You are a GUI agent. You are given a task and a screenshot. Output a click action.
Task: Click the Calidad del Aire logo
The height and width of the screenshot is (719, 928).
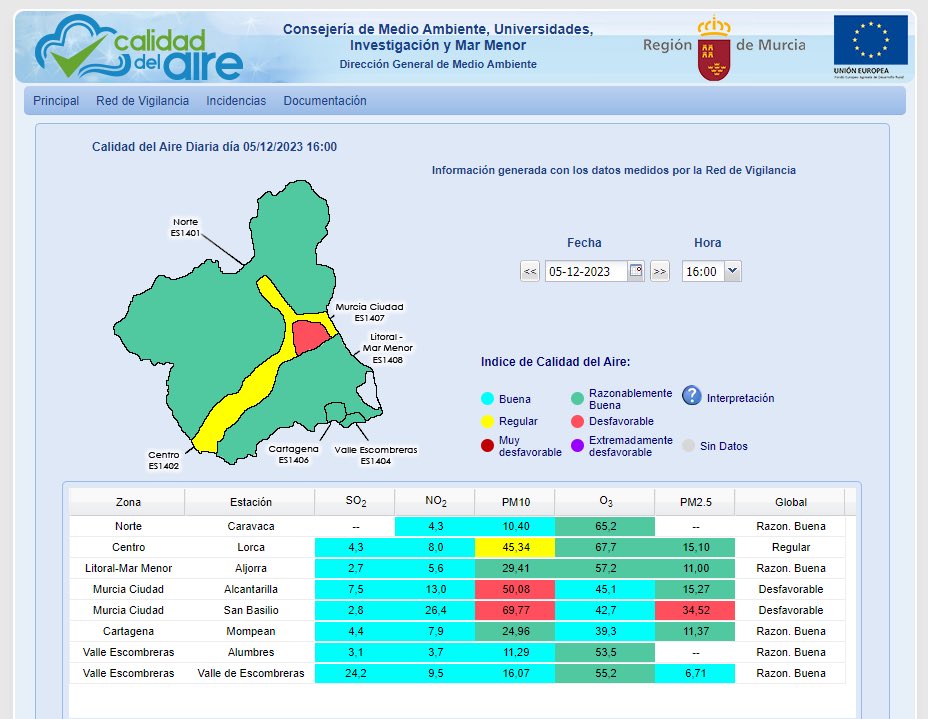(x=139, y=47)
